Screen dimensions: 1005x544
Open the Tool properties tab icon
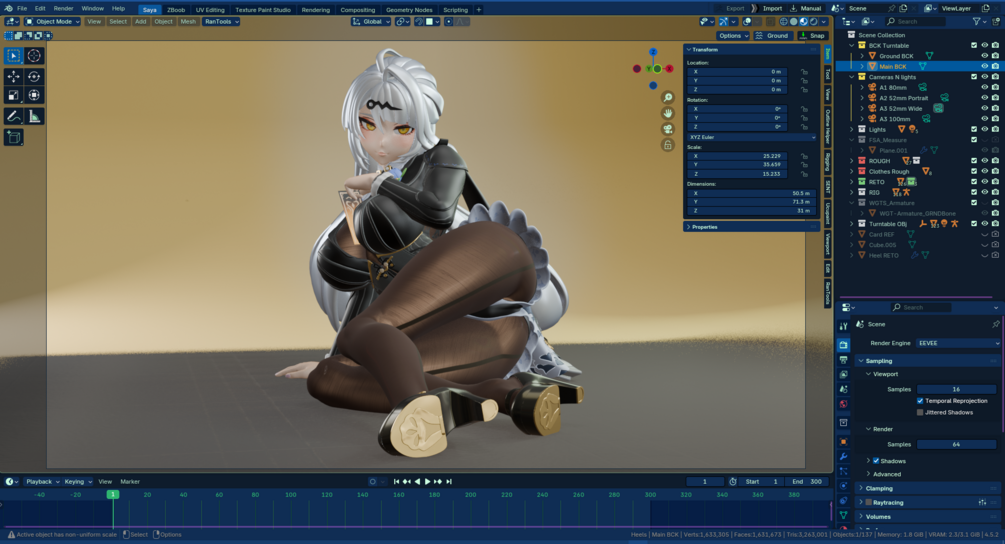843,326
